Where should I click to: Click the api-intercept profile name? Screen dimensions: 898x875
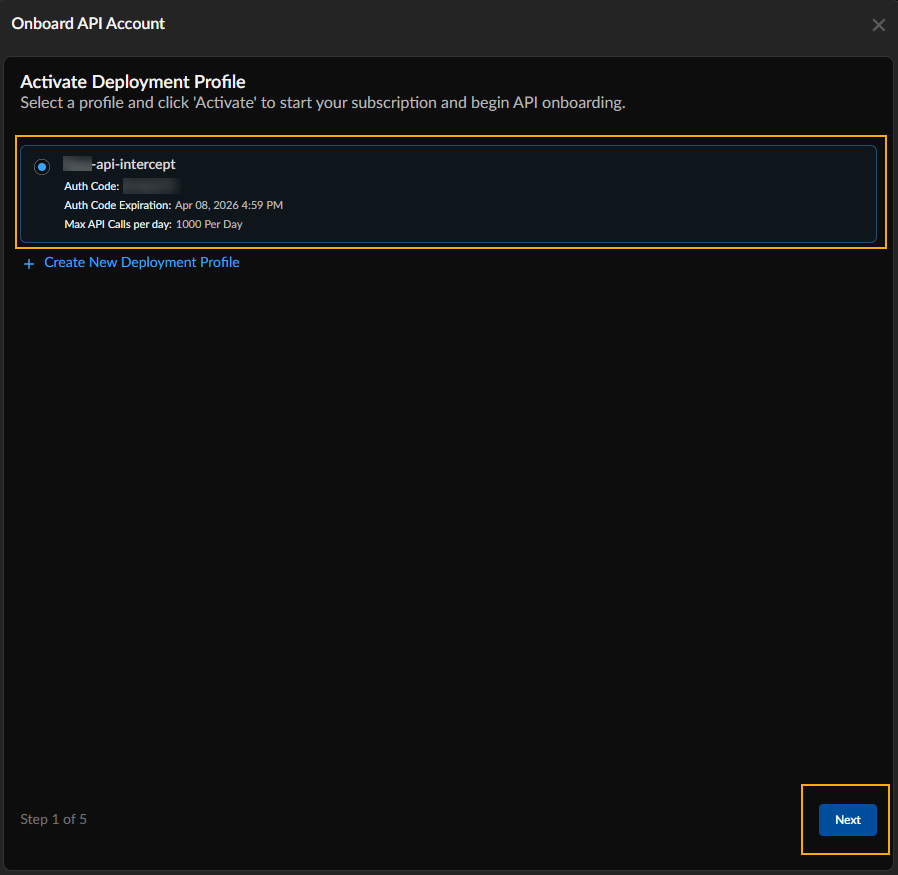point(133,164)
